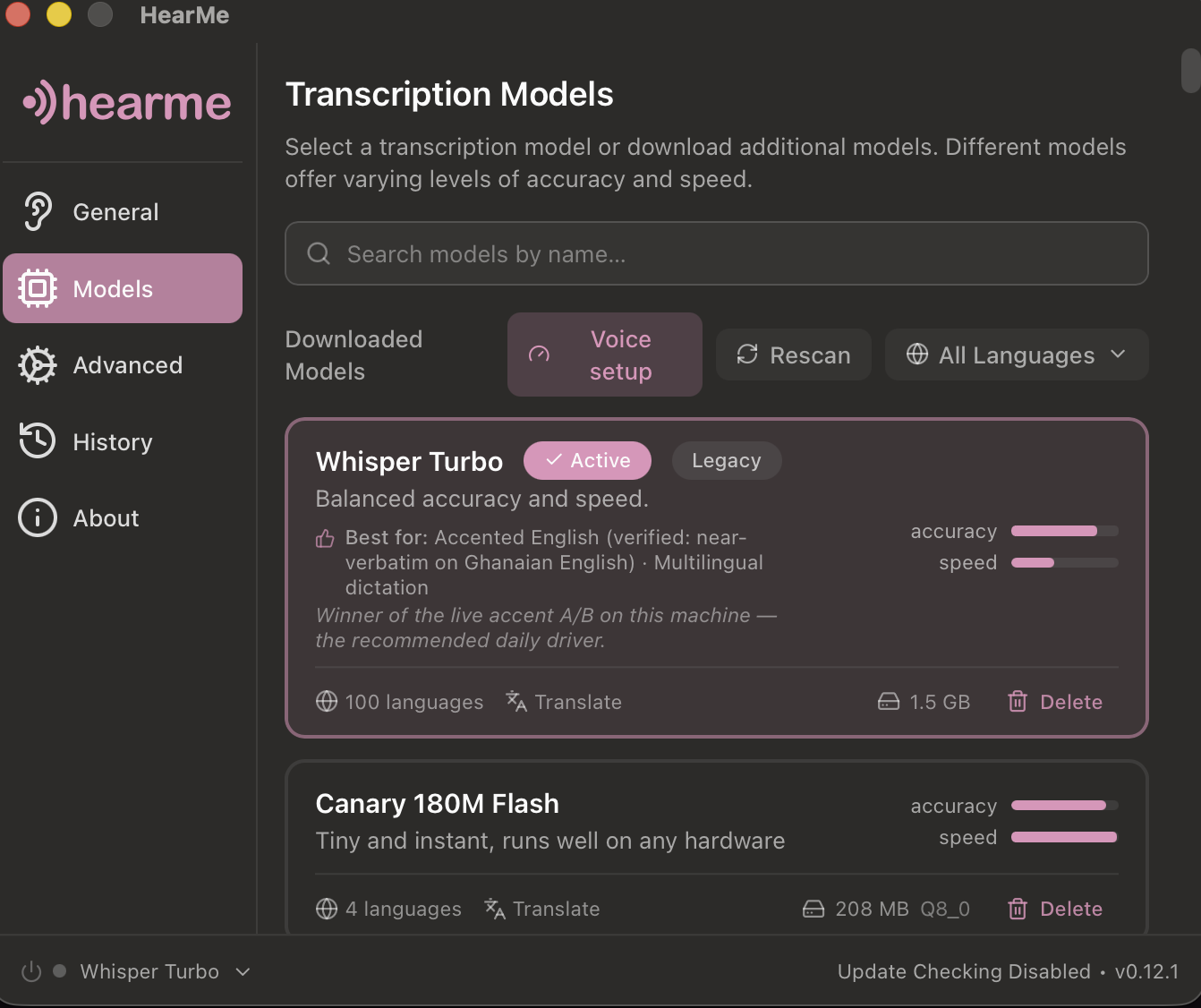This screenshot has height=1008, width=1201.
Task: Click 'Update Checking Disabled' status text
Action: (964, 971)
